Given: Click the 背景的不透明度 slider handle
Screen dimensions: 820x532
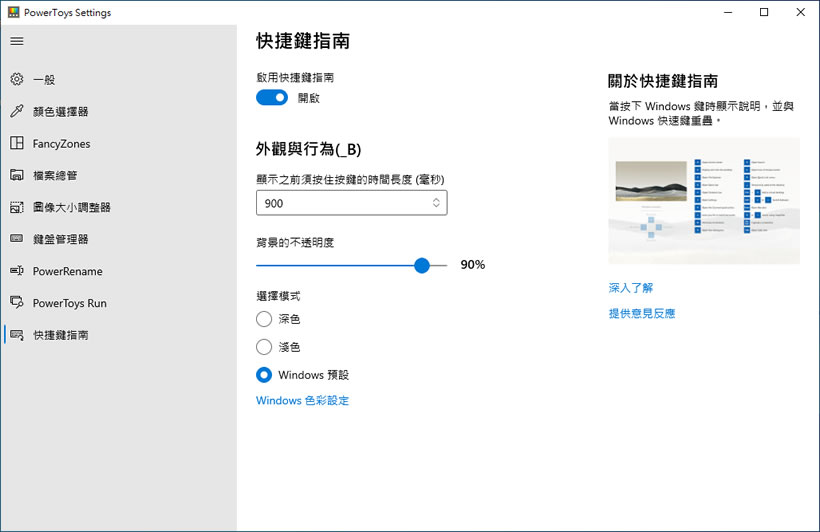Looking at the screenshot, I should tap(422, 265).
